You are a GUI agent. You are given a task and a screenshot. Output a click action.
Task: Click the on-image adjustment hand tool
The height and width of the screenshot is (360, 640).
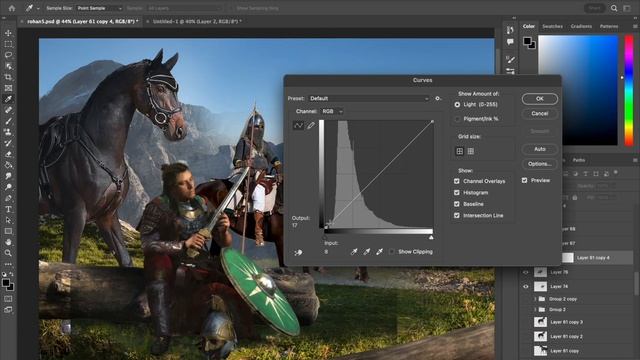[298, 253]
